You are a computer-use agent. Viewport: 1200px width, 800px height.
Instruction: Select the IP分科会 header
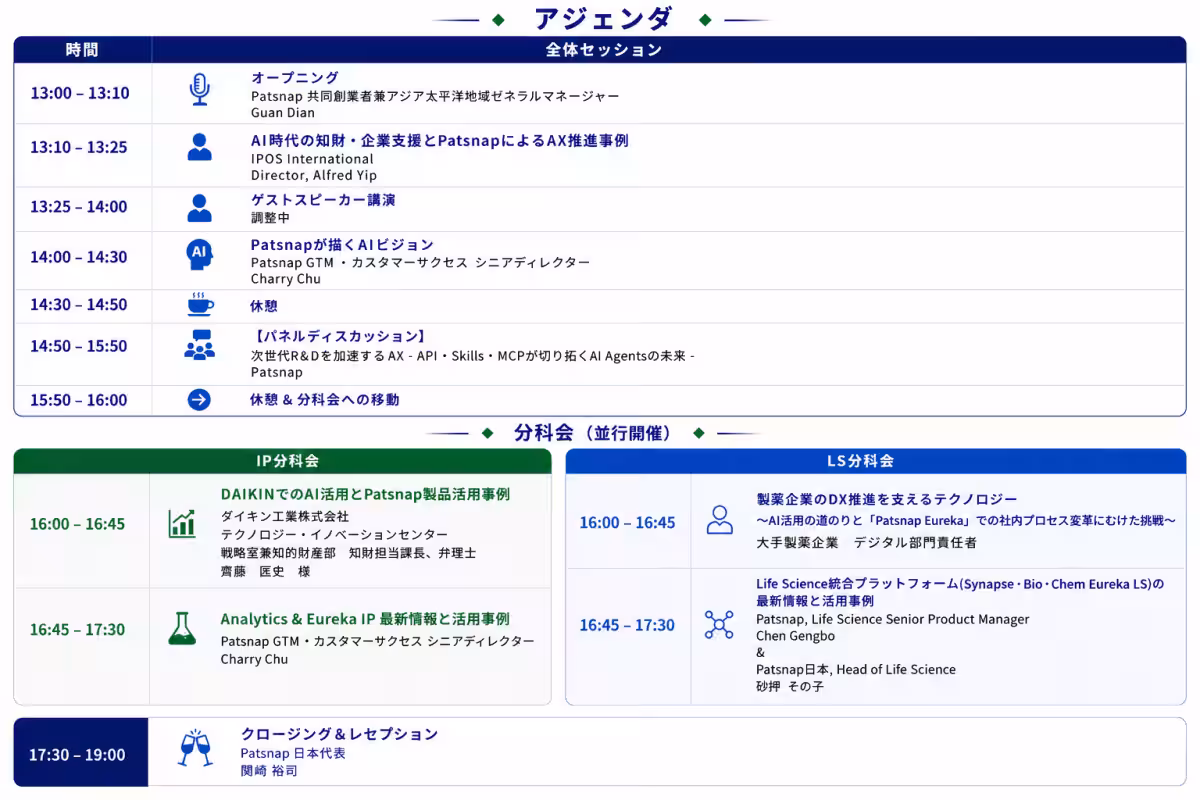(x=282, y=461)
